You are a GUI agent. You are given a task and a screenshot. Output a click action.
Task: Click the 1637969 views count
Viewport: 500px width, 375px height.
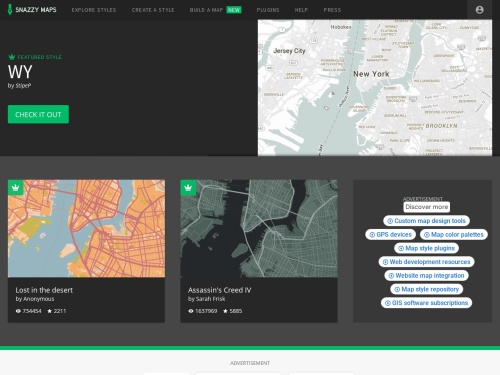206,311
